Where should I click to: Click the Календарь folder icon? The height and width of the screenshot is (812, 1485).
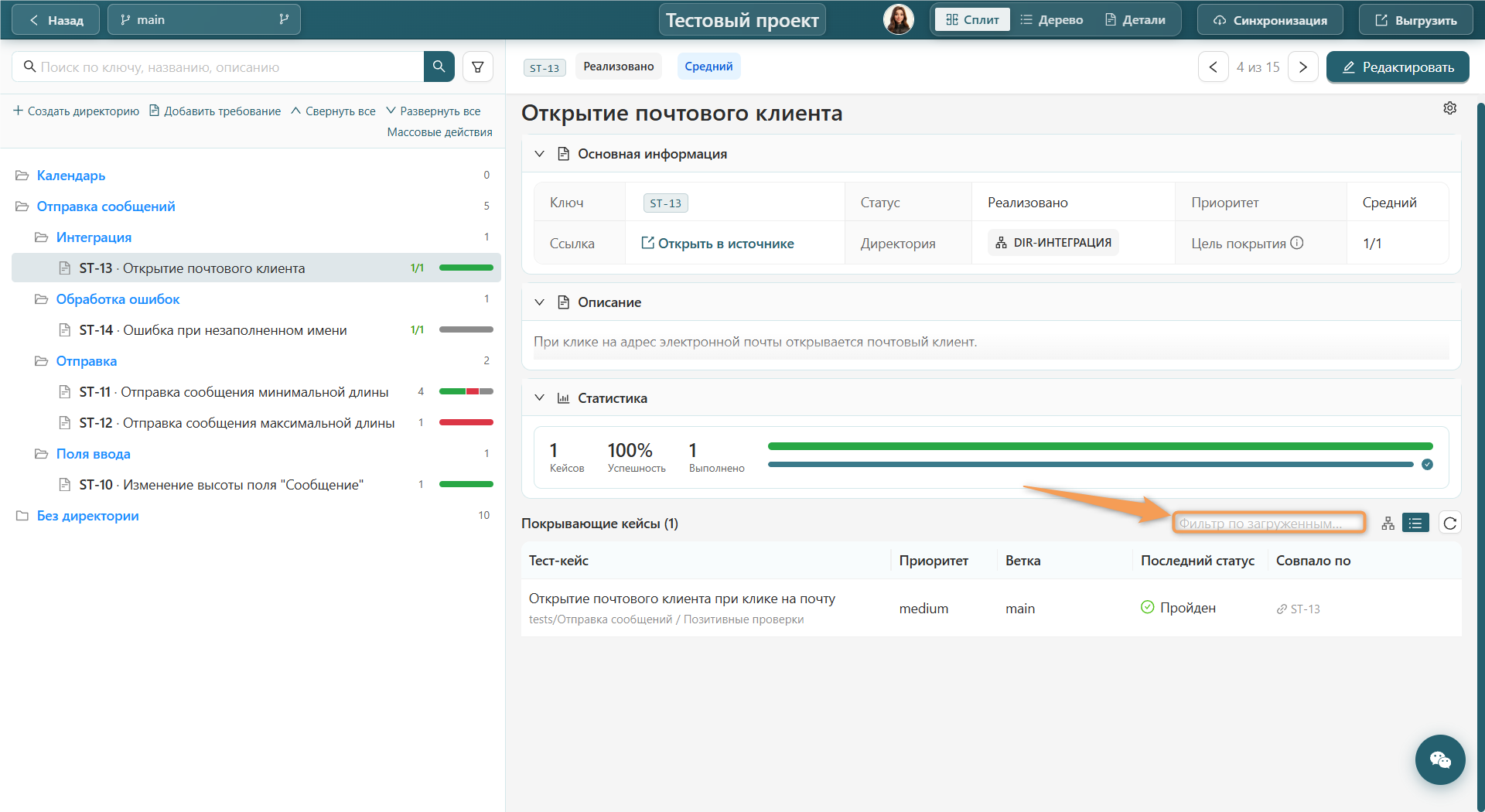[22, 176]
